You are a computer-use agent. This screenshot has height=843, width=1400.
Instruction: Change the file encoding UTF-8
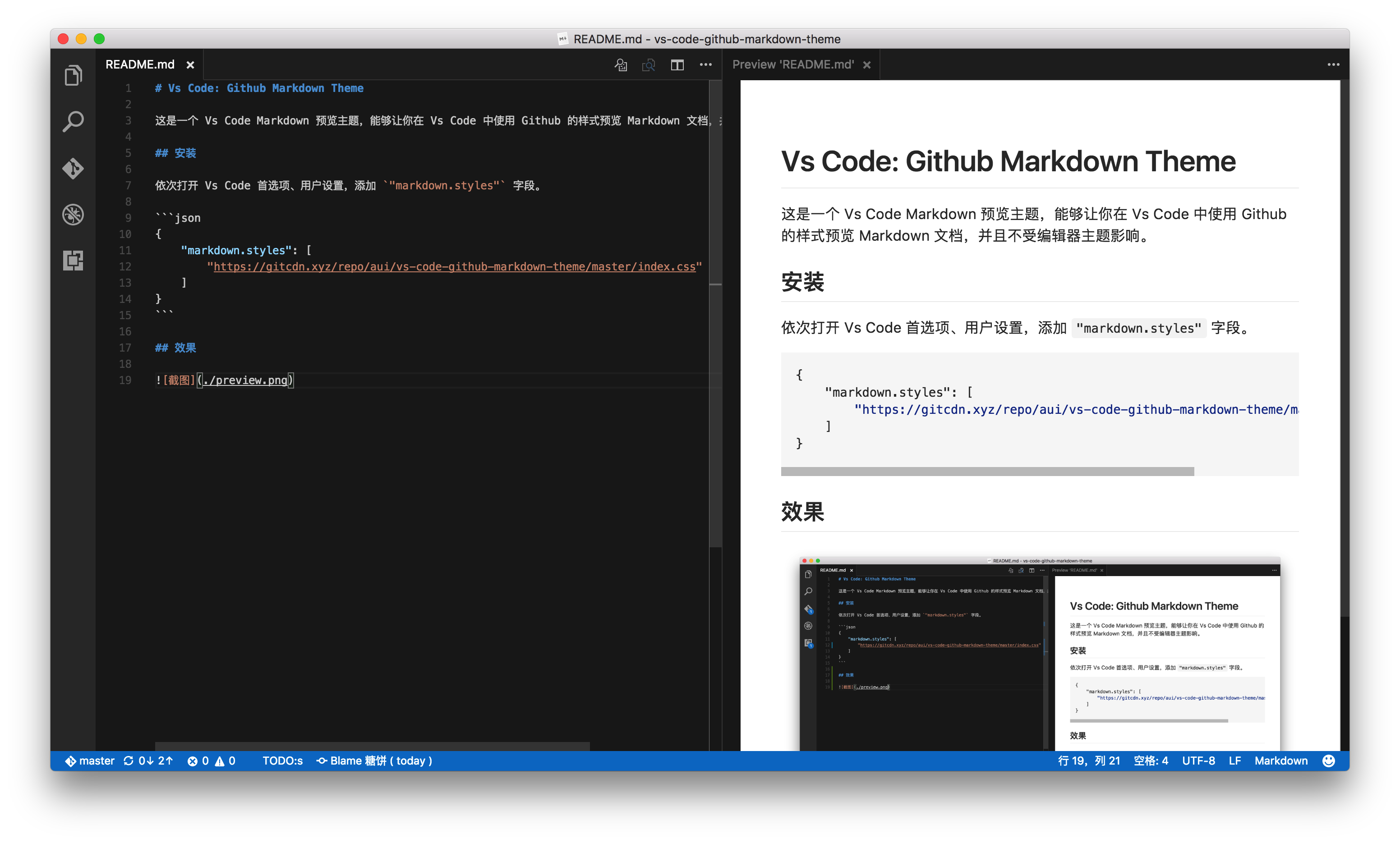click(x=1199, y=761)
